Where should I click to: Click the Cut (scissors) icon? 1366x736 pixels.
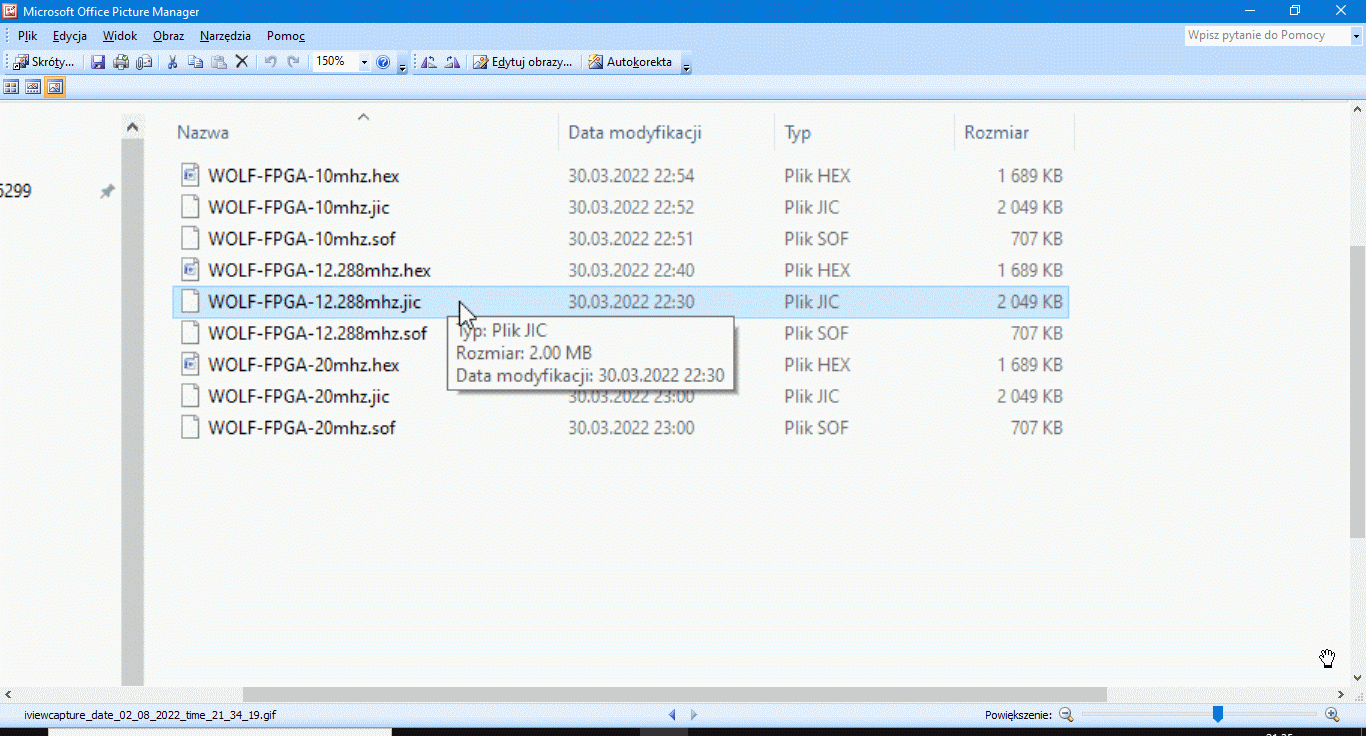pyautogui.click(x=172, y=62)
